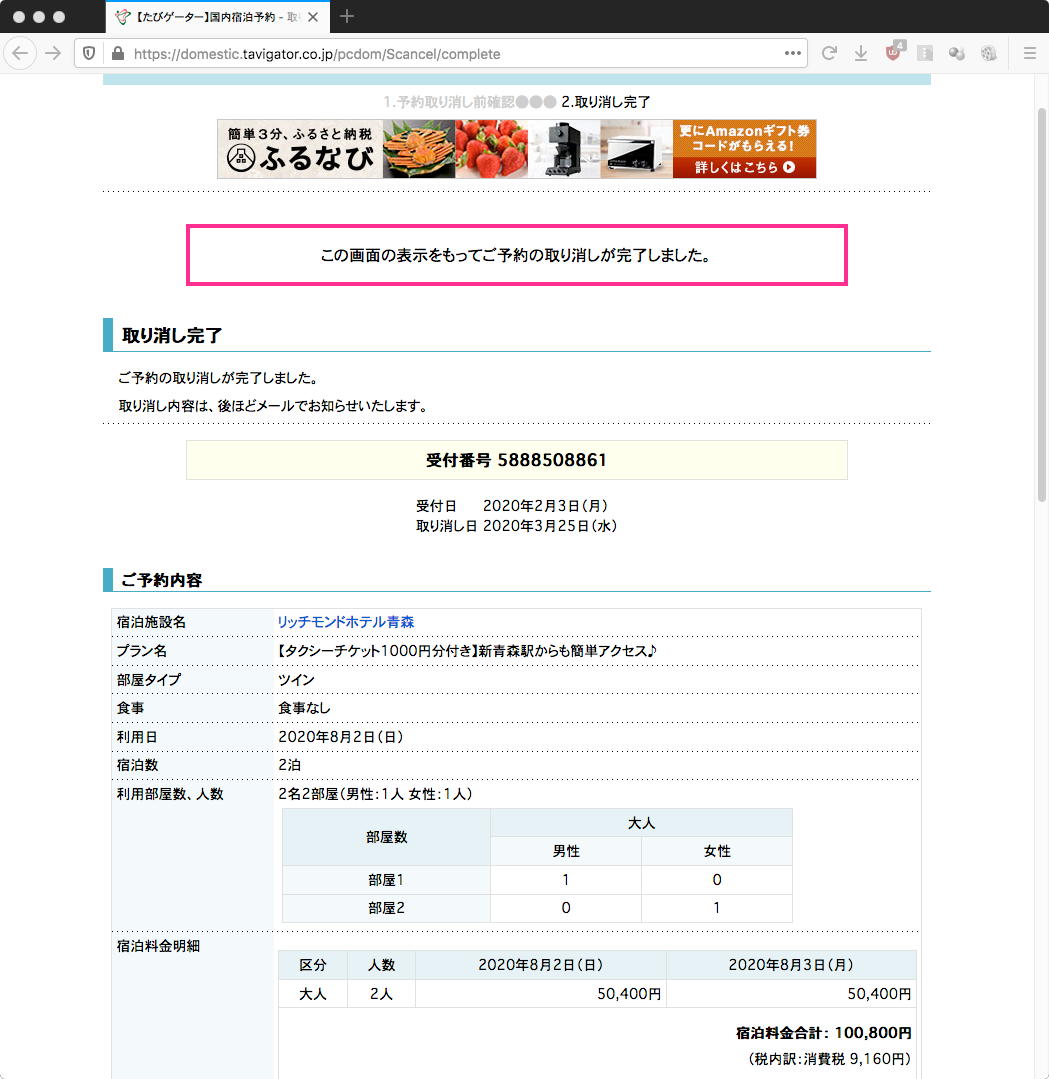Click the gray square extension icon
Screen dimensions: 1049x1079
tap(925, 53)
